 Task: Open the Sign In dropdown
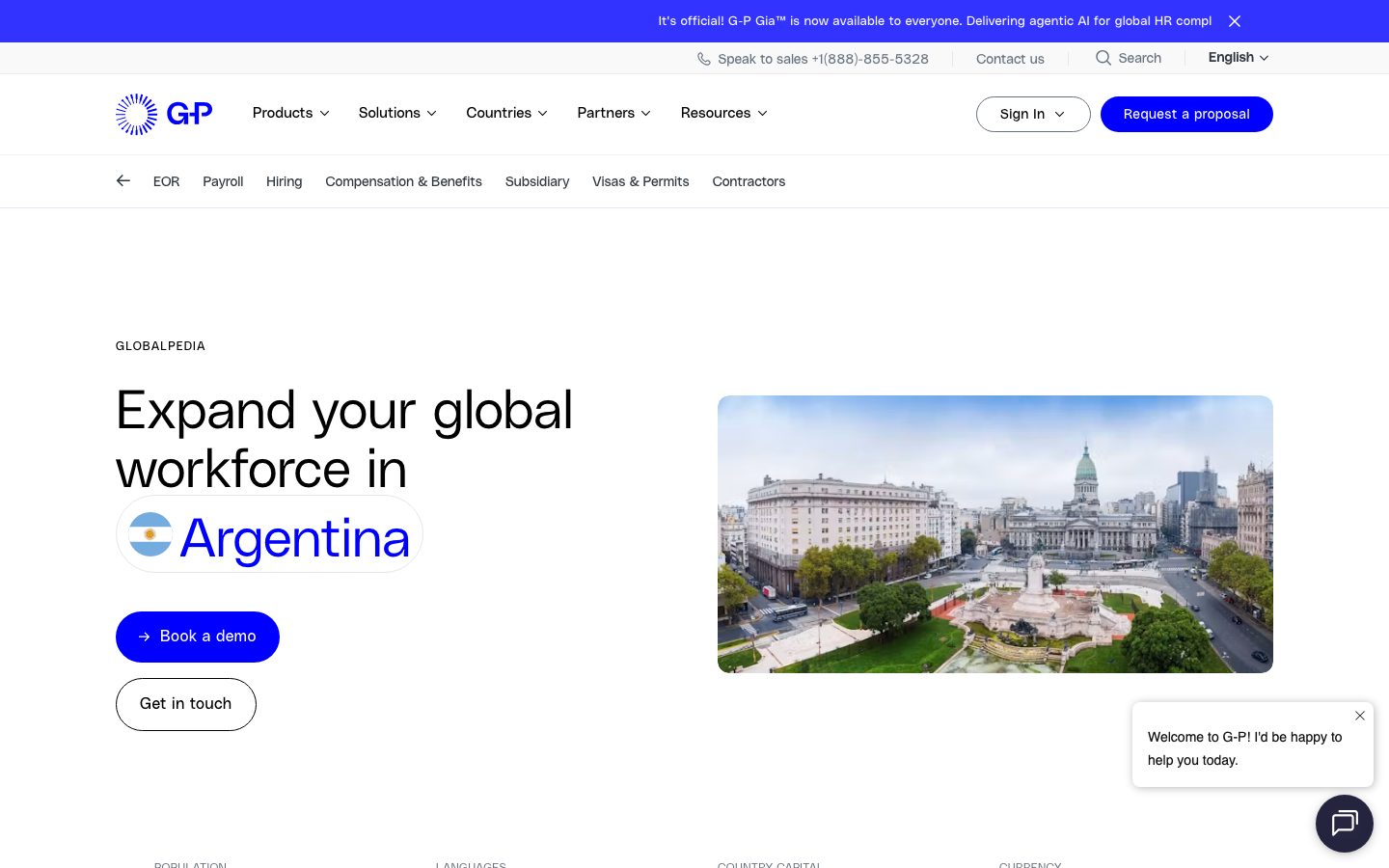tap(1033, 114)
